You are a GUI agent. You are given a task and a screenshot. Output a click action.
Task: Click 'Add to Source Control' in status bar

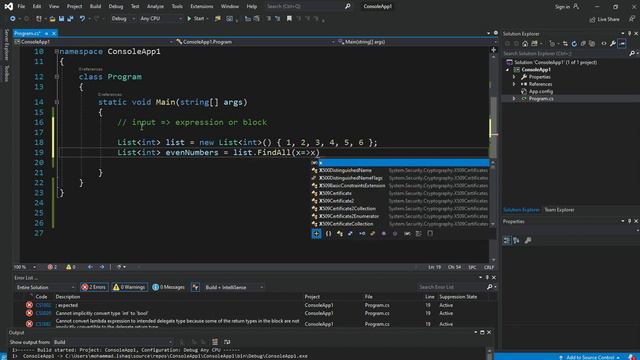click(590, 357)
